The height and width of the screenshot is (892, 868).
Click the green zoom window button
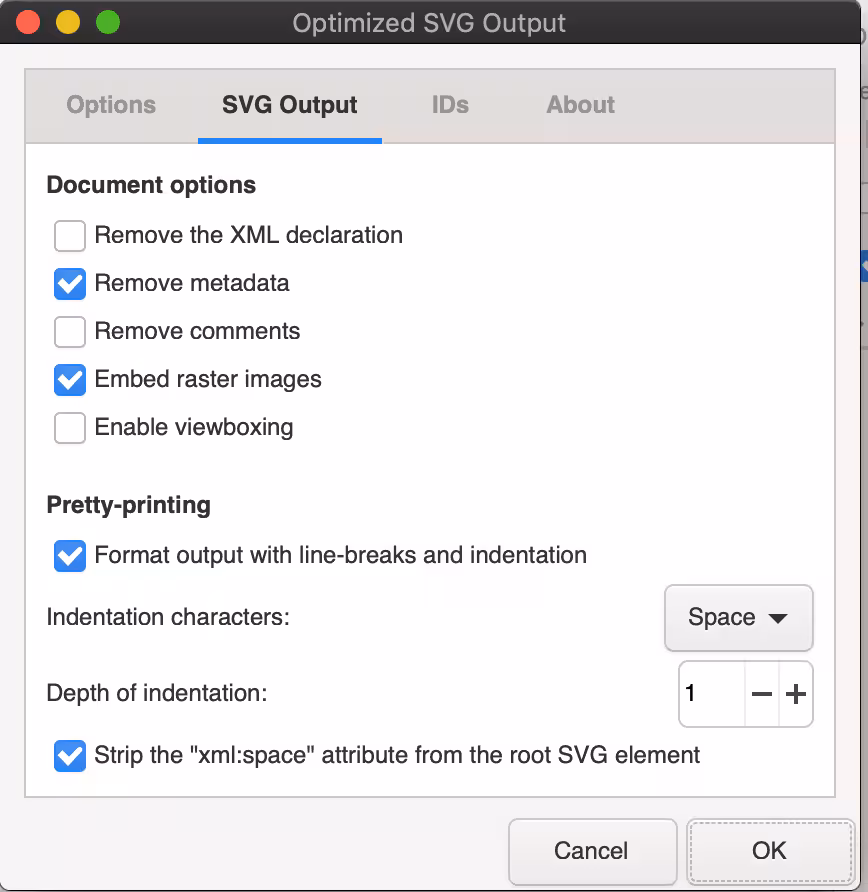point(107,22)
